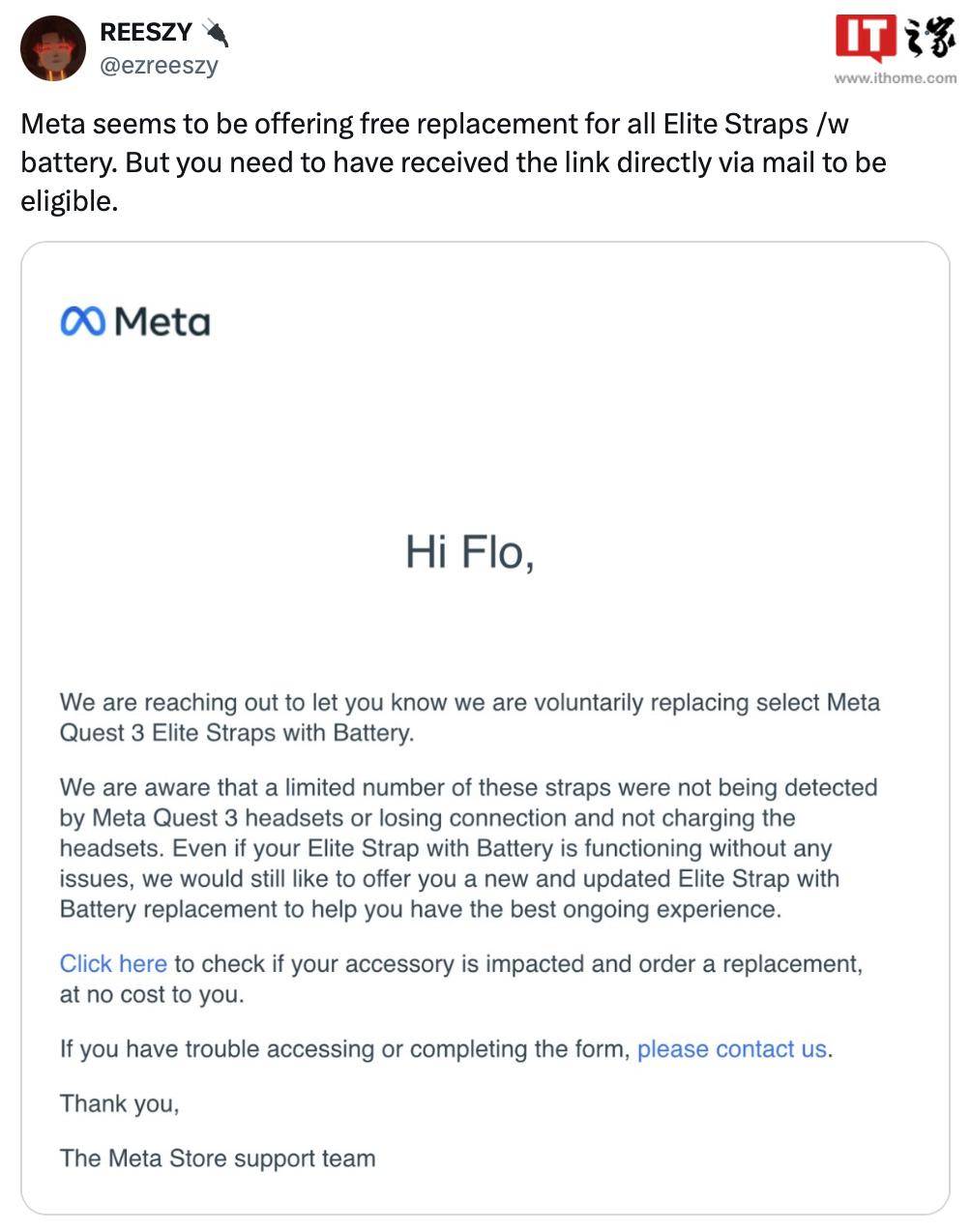Click the plug emoji beside REESZY
The width and height of the screenshot is (971, 1232).
(x=216, y=33)
